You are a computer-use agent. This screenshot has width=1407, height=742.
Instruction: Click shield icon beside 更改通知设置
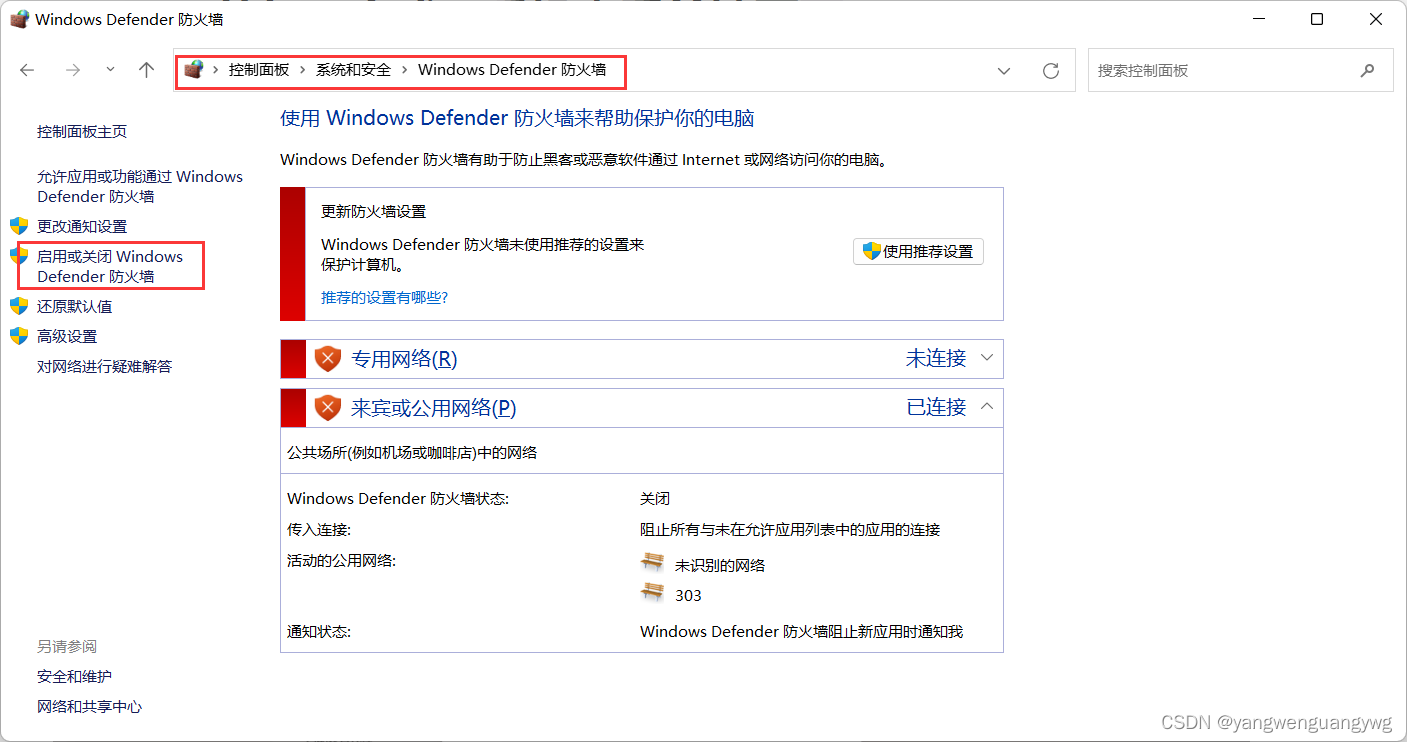click(x=19, y=226)
